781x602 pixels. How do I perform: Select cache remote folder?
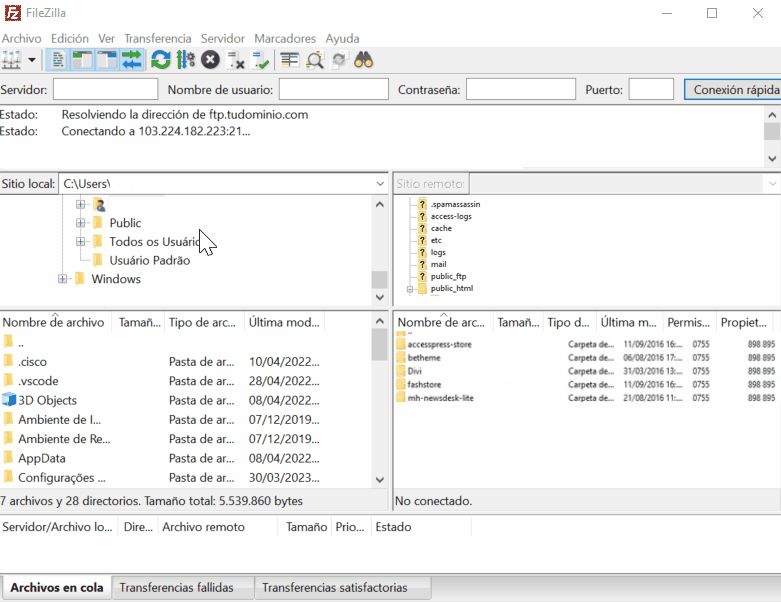click(x=441, y=228)
